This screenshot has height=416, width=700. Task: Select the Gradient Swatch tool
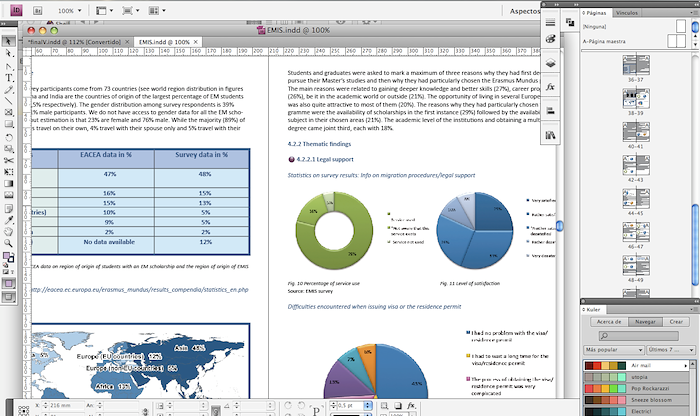[x=8, y=183]
